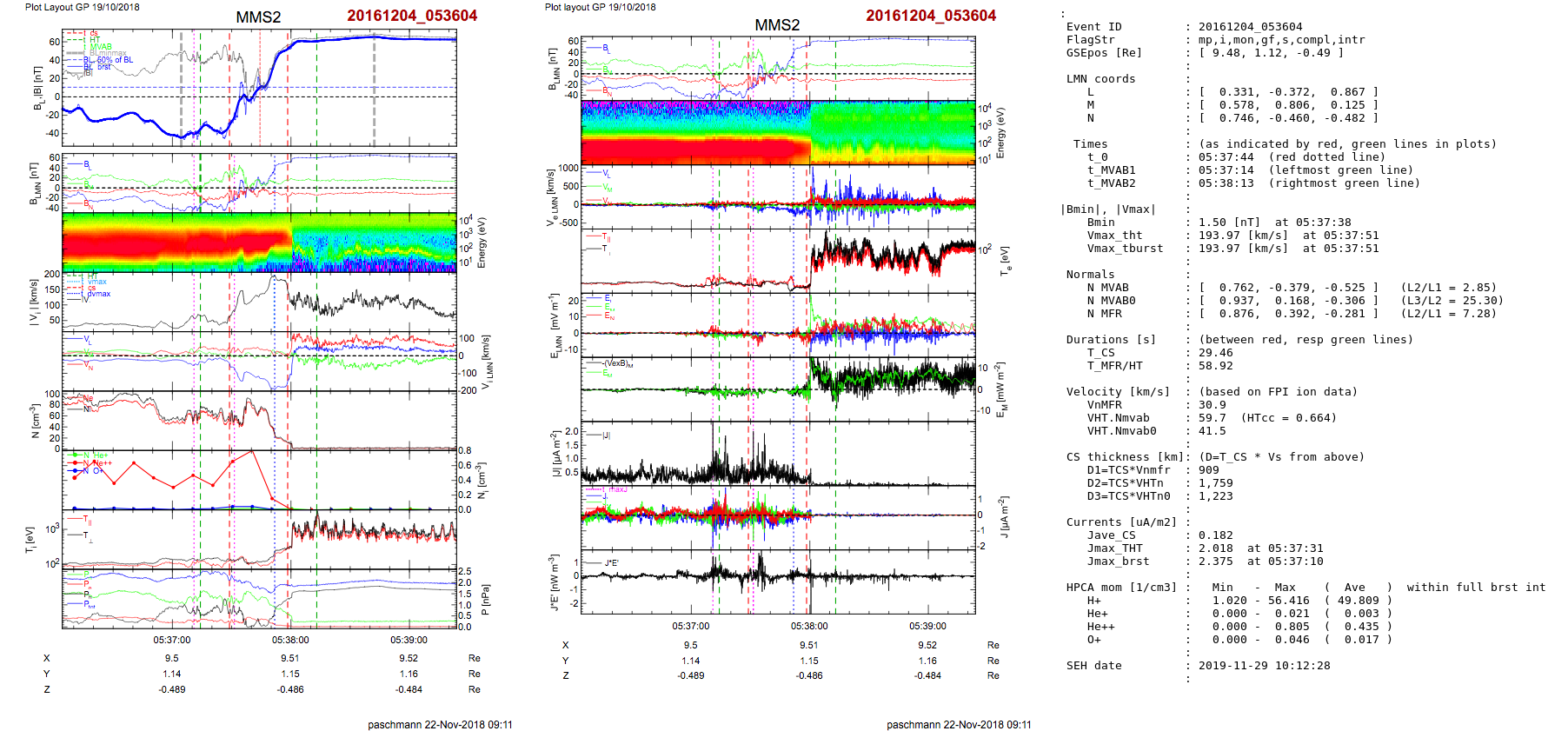Screen dimensions: 1568x731
Task: Click the MMS2 title above the left plot
Action: pos(258,17)
